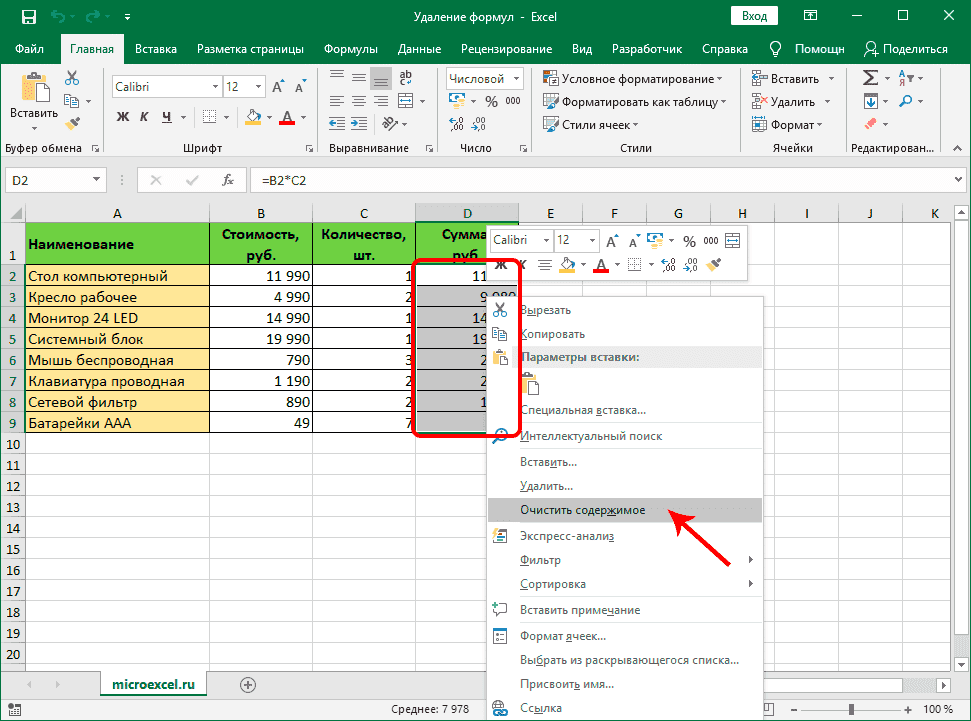Click the Вход sign-in button
This screenshot has width=971, height=721.
[x=755, y=17]
